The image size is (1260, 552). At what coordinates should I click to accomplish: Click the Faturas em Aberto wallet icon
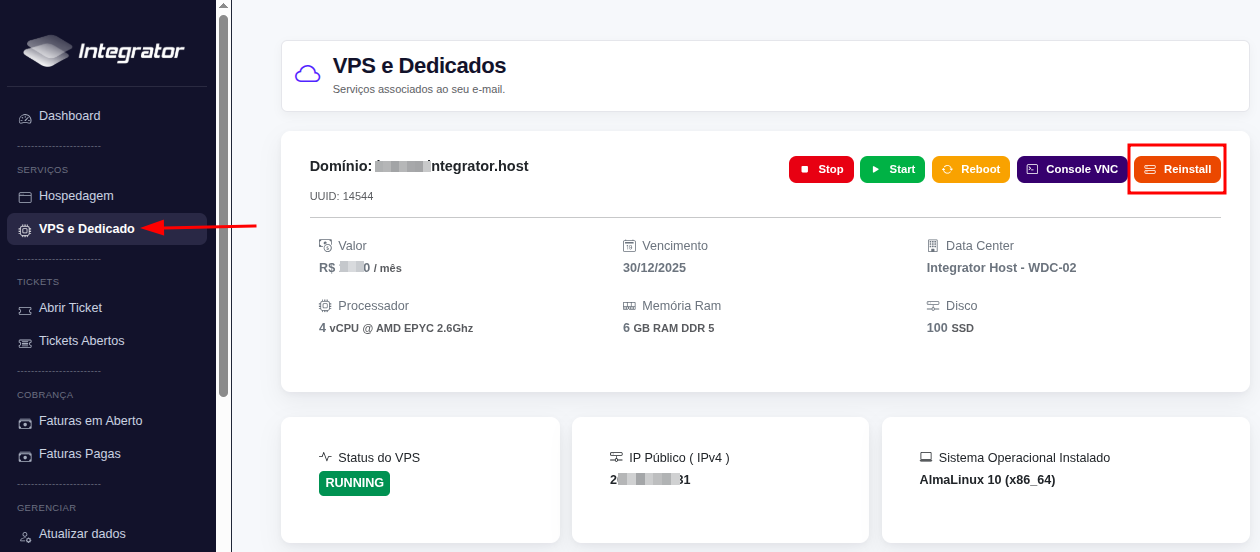click(x=25, y=422)
